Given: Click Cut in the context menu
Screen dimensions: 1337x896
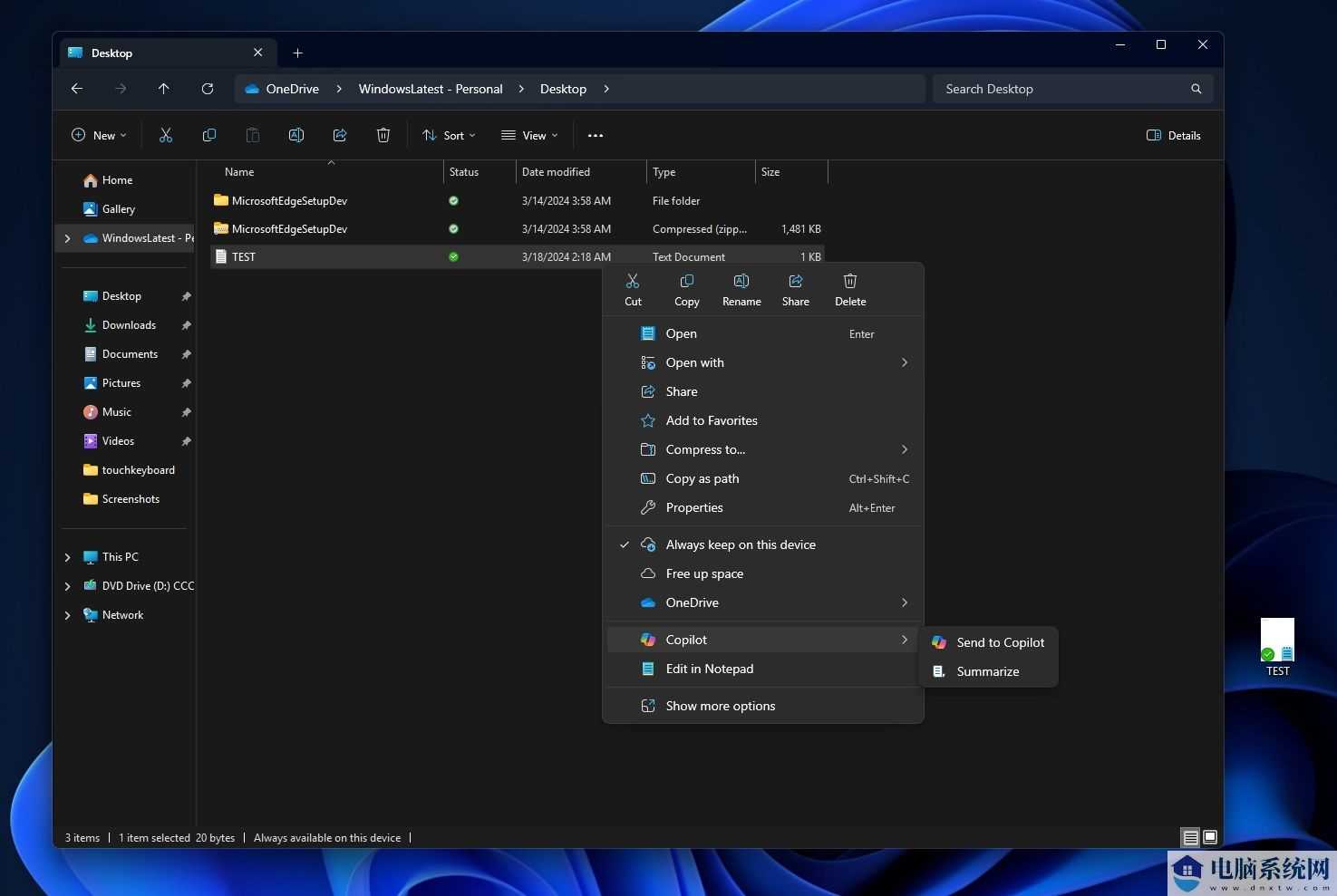Looking at the screenshot, I should [x=633, y=291].
